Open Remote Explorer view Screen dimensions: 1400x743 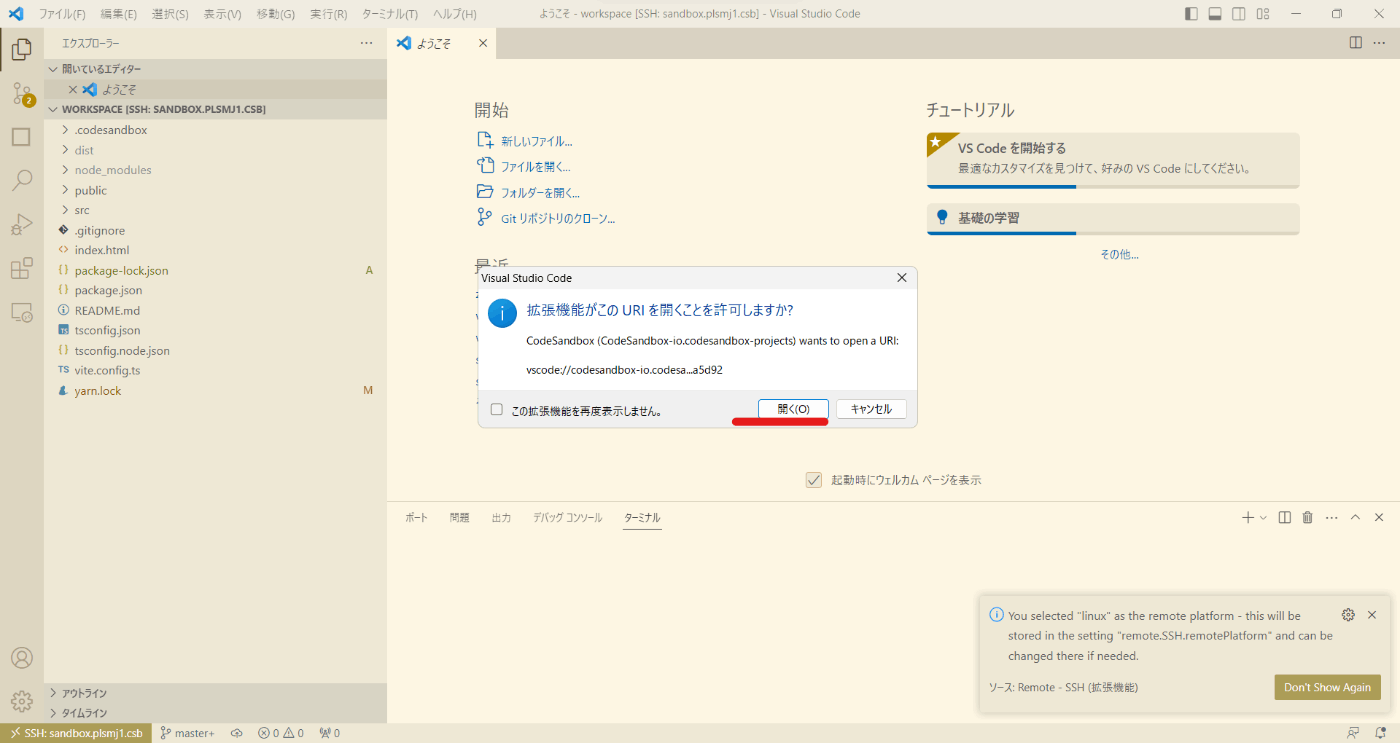pyautogui.click(x=21, y=312)
